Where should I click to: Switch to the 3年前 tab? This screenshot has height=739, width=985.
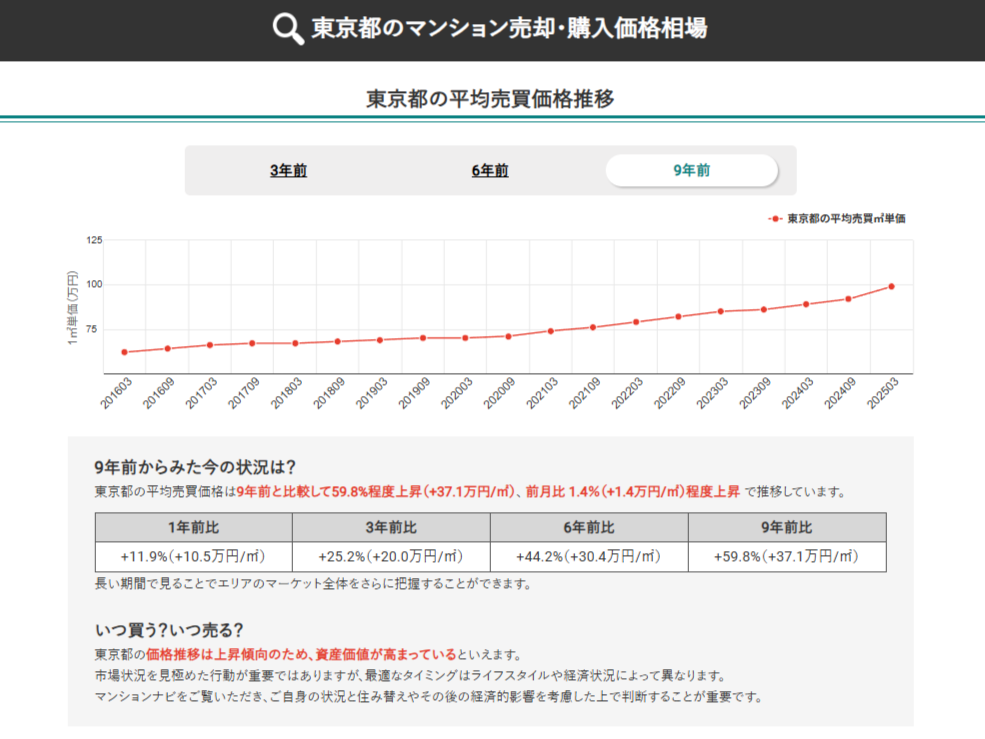coord(288,171)
